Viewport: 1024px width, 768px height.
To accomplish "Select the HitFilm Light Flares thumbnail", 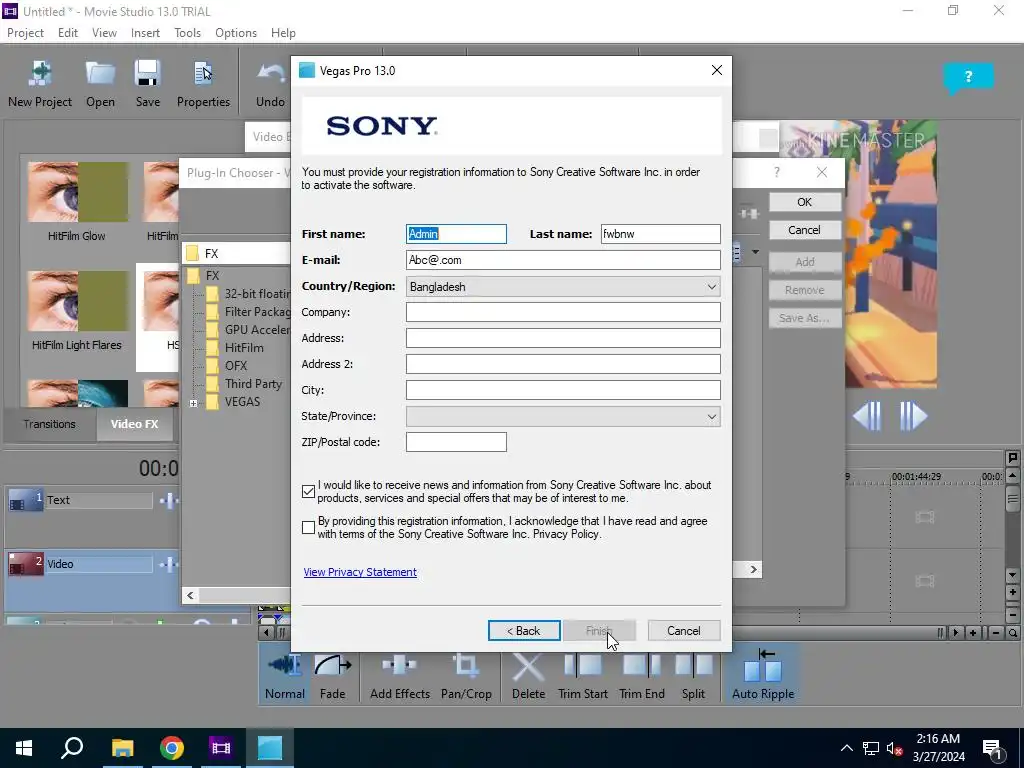I will (x=76, y=301).
